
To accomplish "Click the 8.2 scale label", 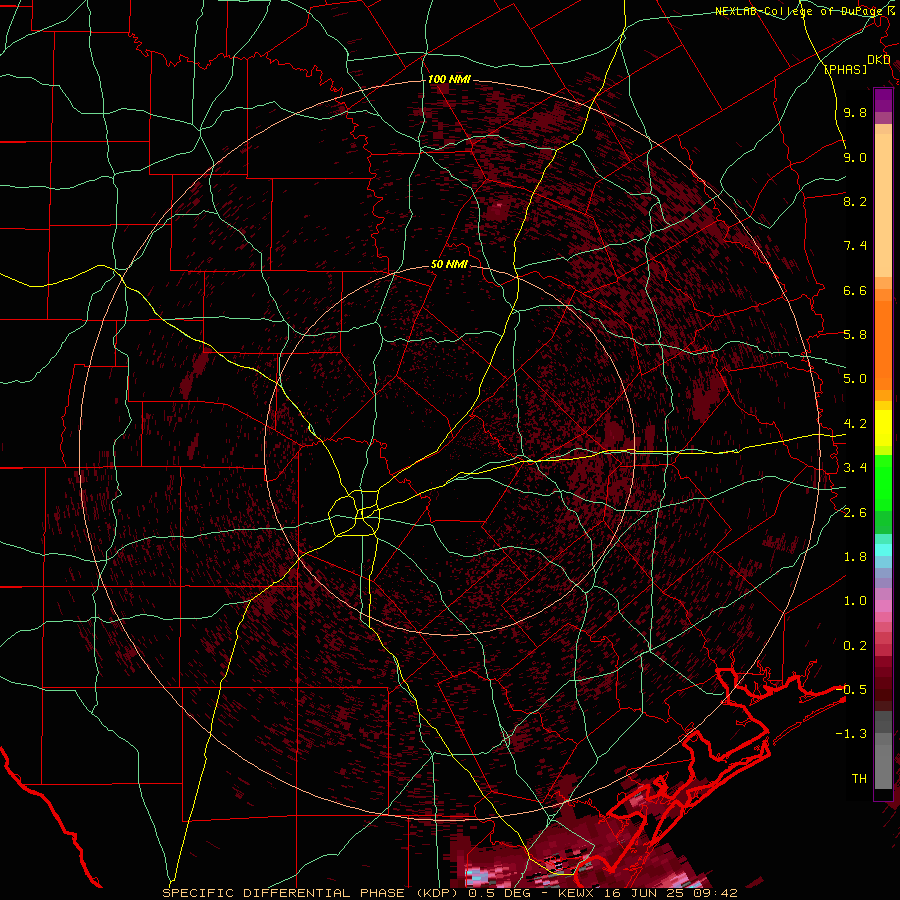I will pyautogui.click(x=855, y=201).
